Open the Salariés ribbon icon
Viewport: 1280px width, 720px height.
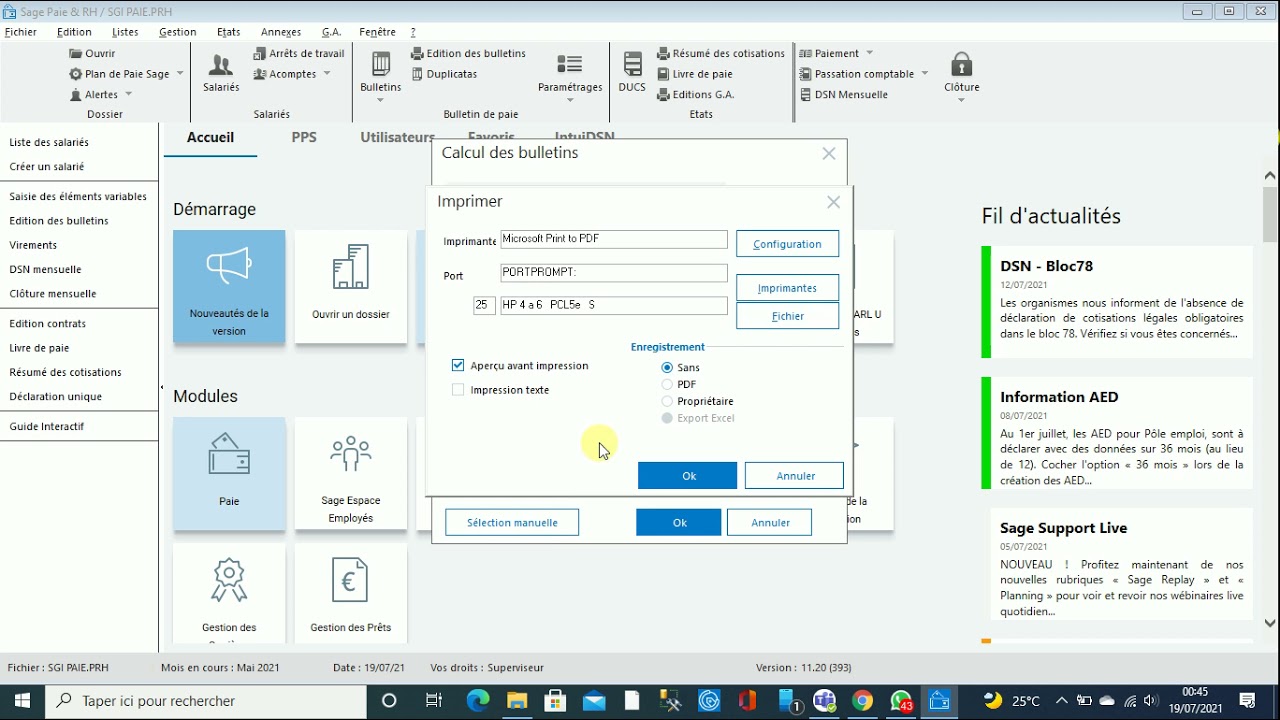coord(221,72)
